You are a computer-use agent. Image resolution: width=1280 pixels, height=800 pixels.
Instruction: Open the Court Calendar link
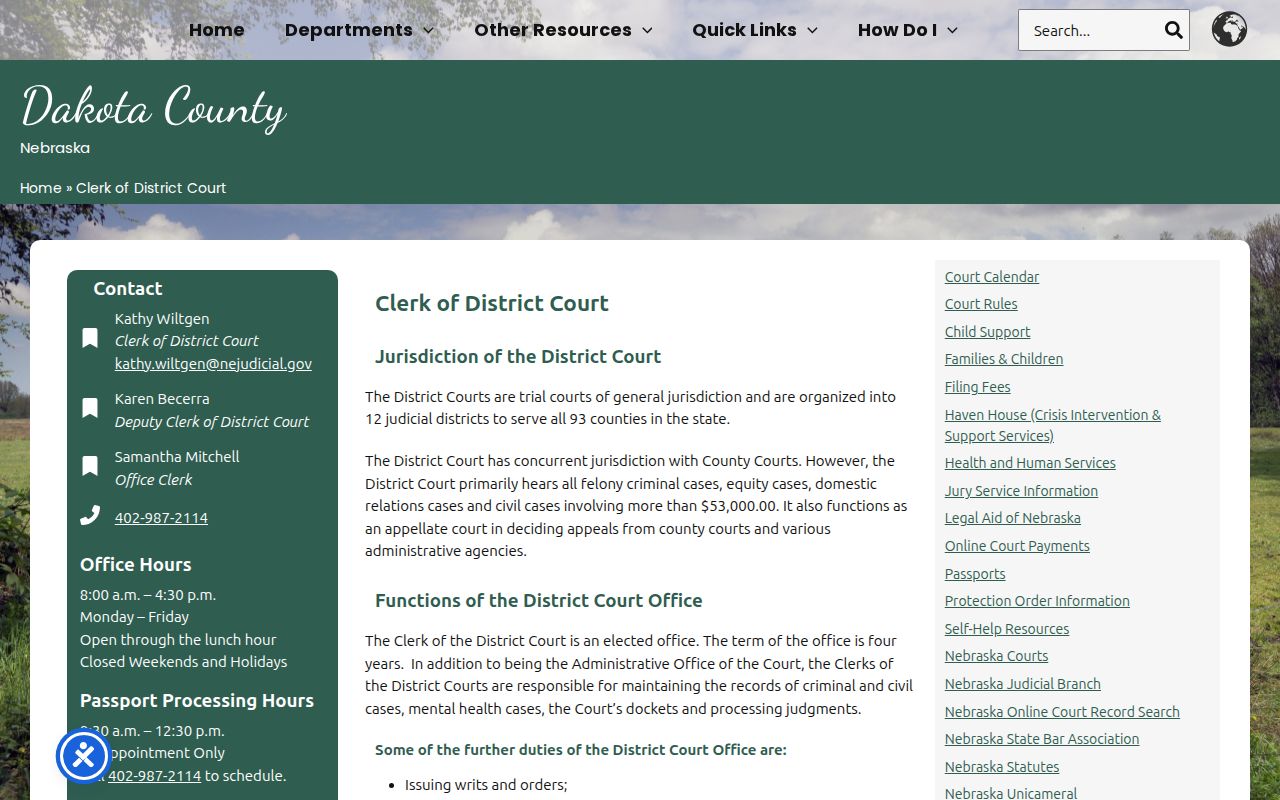click(992, 277)
